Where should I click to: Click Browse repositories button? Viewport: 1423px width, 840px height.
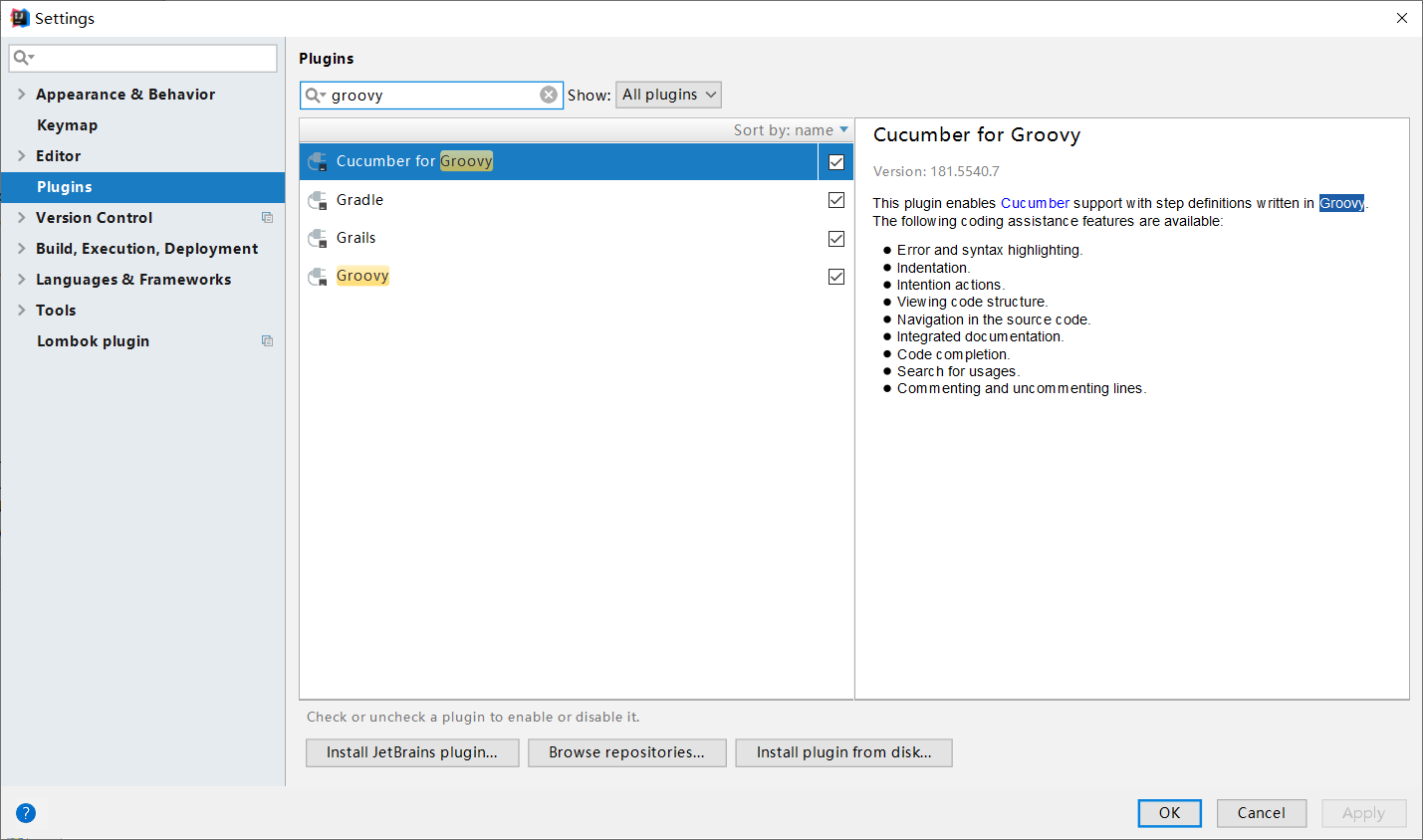coord(626,752)
